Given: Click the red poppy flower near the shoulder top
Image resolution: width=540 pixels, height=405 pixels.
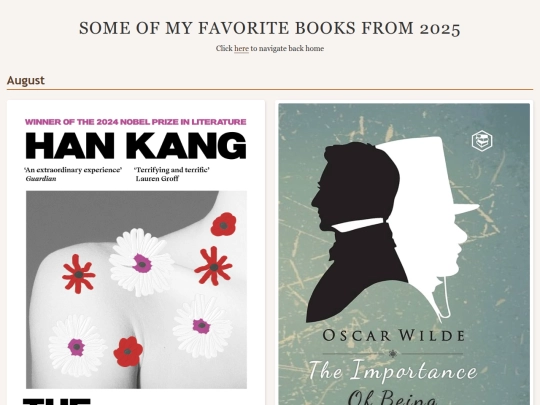Looking at the screenshot, I should 224,224.
